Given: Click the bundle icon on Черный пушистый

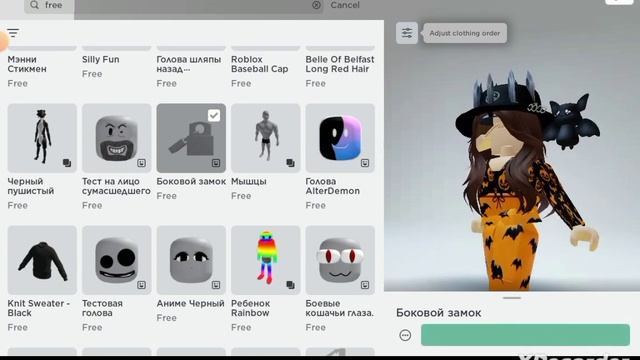Looking at the screenshot, I should (x=67, y=163).
